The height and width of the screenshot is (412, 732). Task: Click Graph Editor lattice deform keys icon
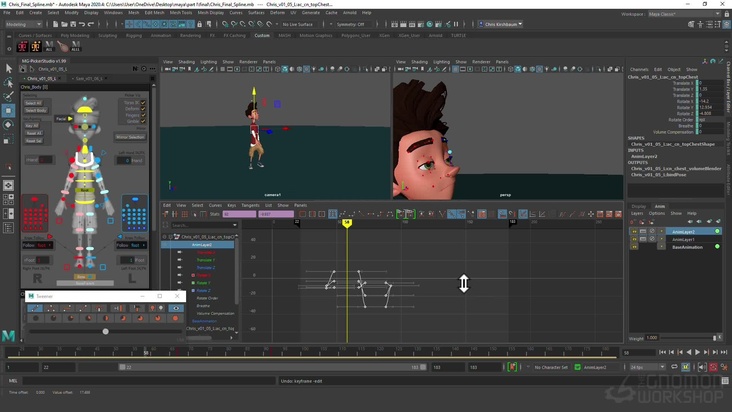[x=184, y=214]
